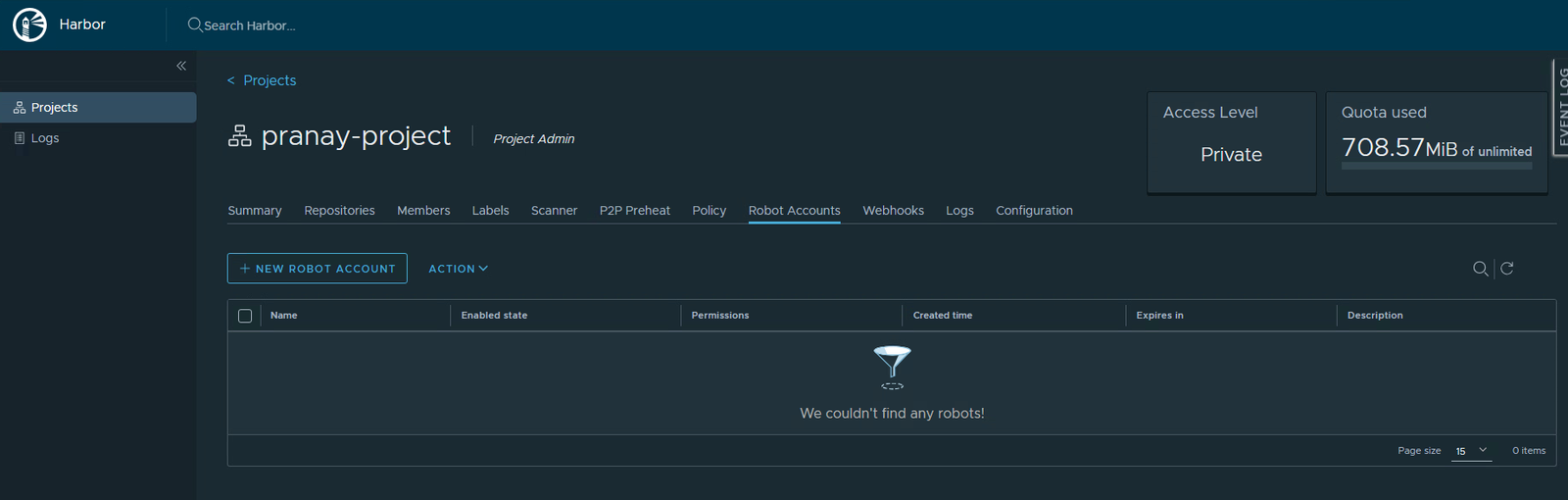Click the quota usage progress bar

pyautogui.click(x=1437, y=167)
